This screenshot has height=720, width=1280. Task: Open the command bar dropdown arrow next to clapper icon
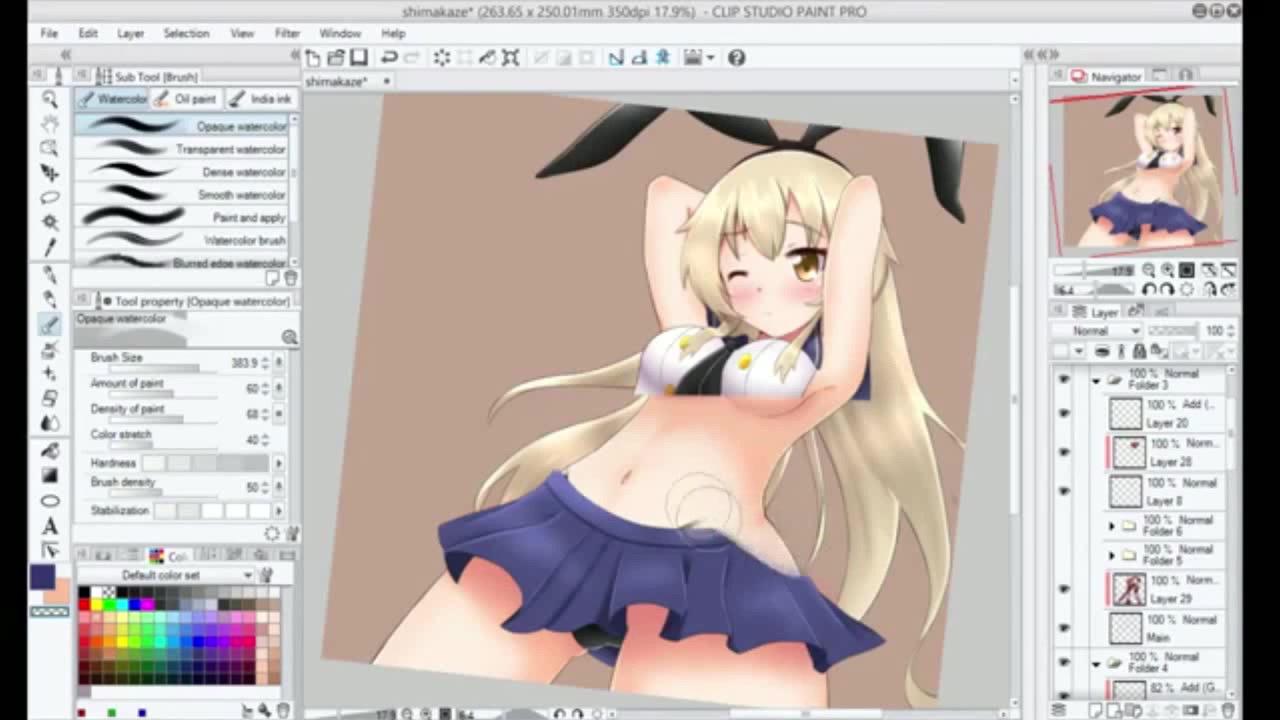click(x=710, y=58)
